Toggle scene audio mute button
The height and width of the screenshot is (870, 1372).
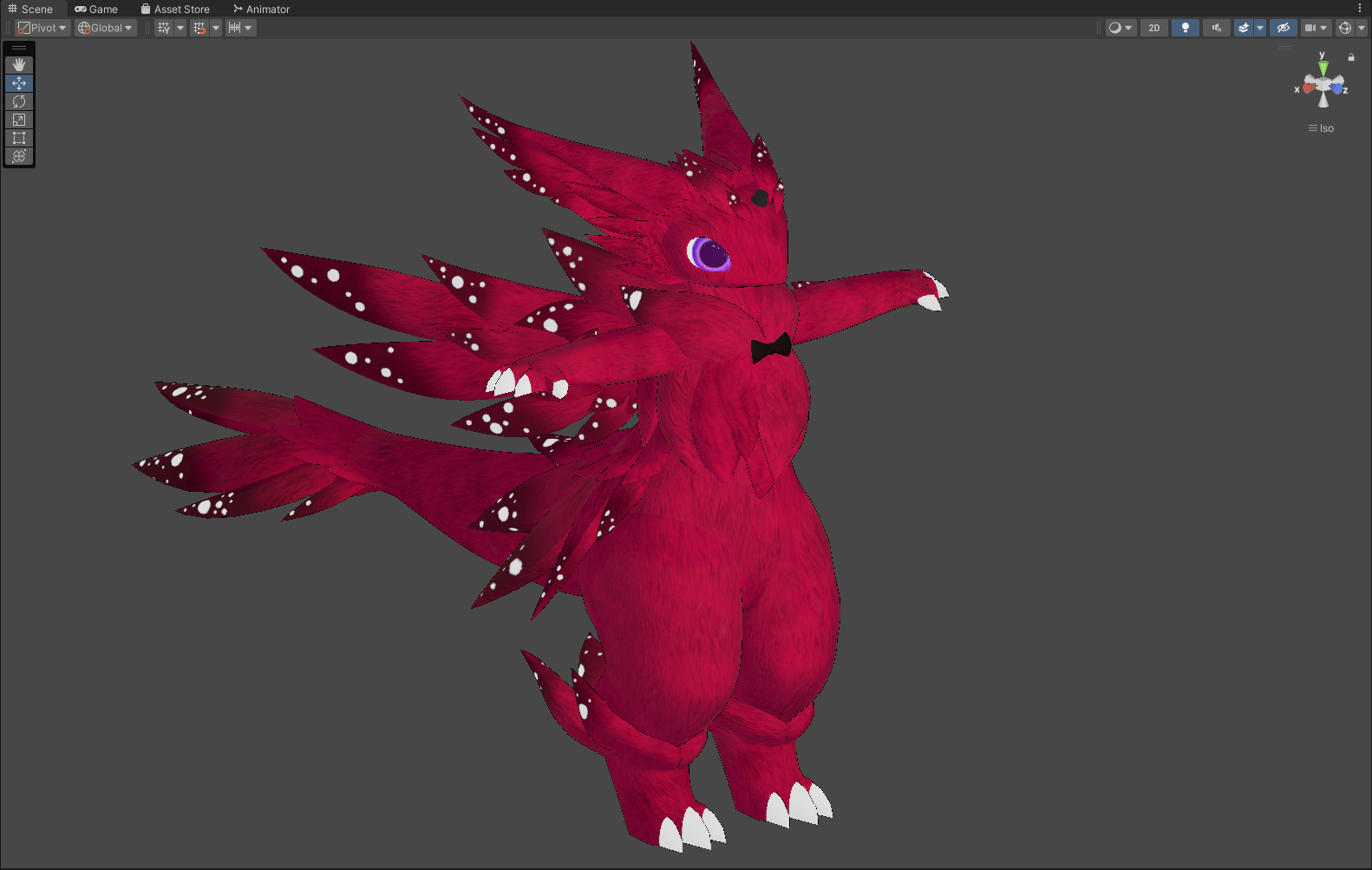coord(1216,28)
